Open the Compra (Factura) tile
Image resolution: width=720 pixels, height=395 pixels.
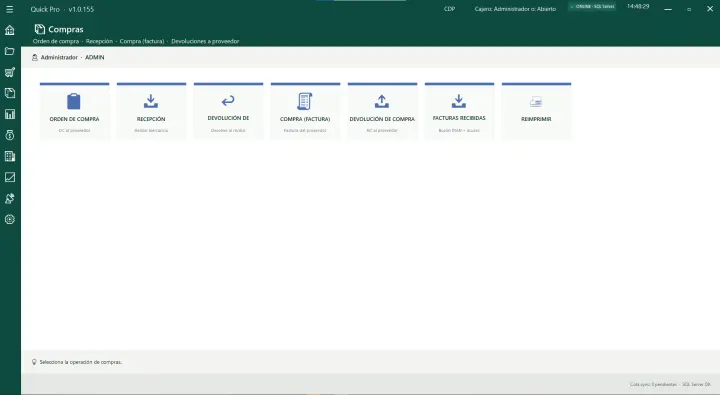[x=305, y=112]
